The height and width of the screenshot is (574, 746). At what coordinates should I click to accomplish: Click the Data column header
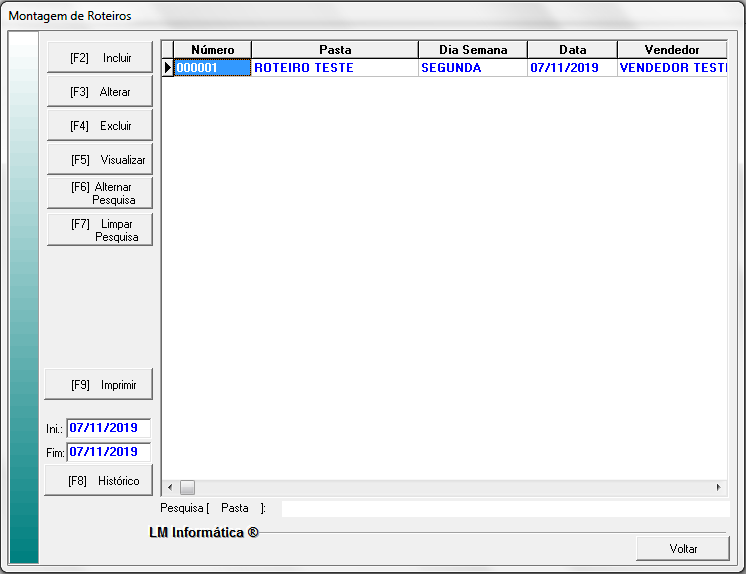572,50
